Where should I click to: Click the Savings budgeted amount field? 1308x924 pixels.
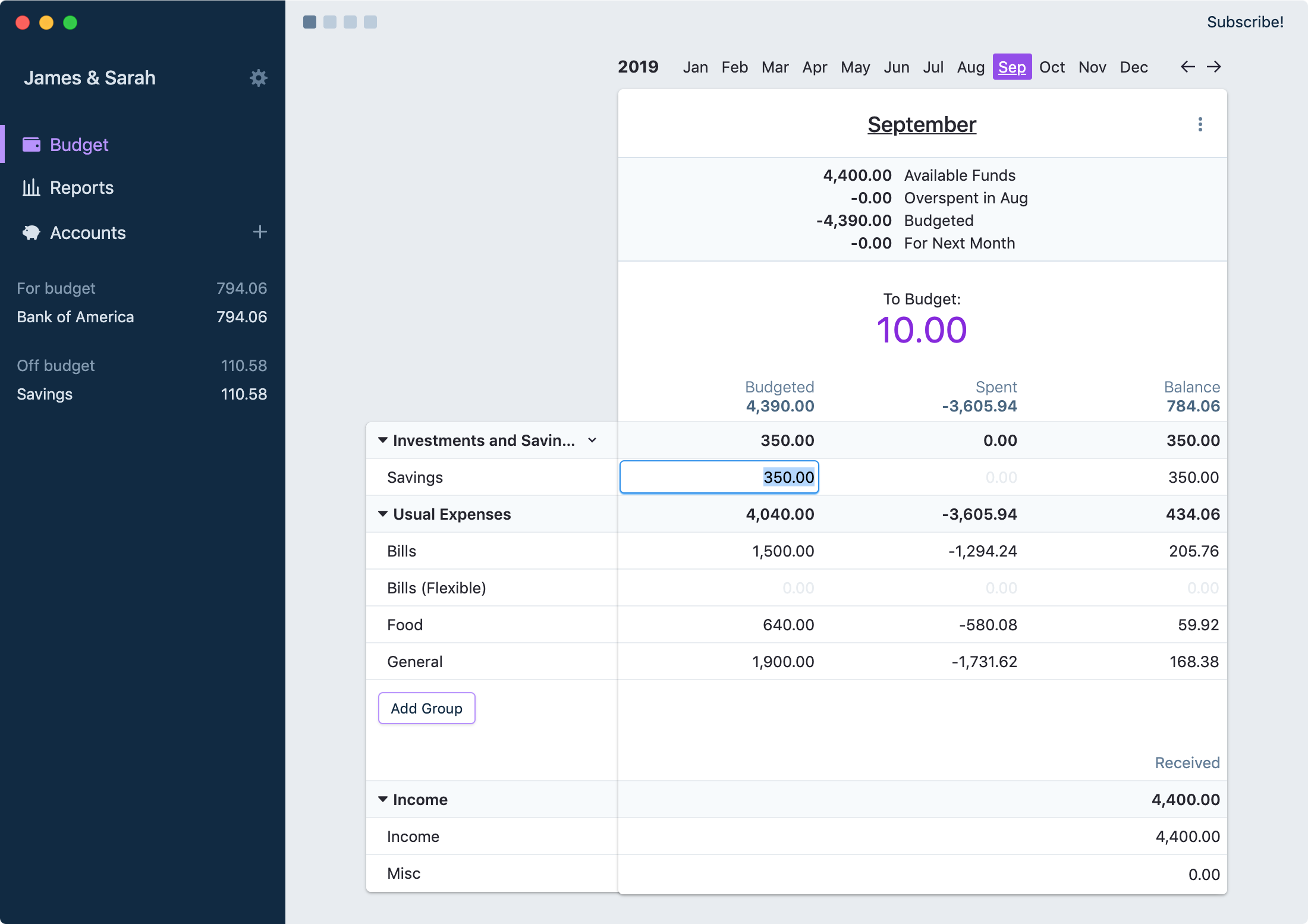click(x=719, y=477)
